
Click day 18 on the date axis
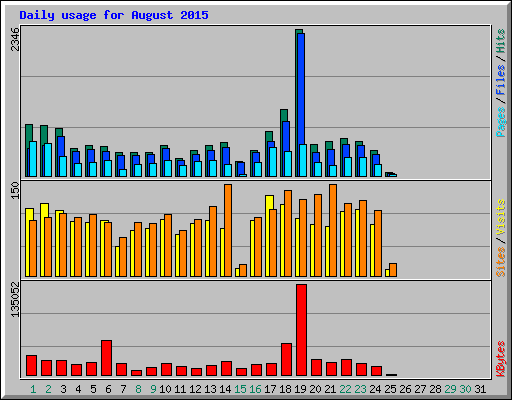285,389
